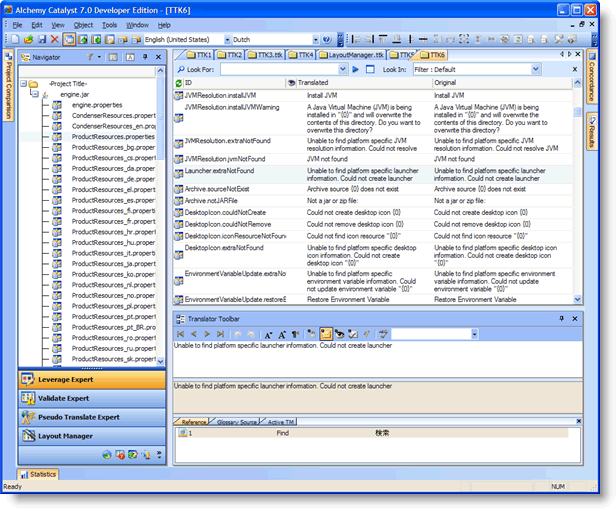
Task: Switch to the Active TM tab
Action: (279, 422)
